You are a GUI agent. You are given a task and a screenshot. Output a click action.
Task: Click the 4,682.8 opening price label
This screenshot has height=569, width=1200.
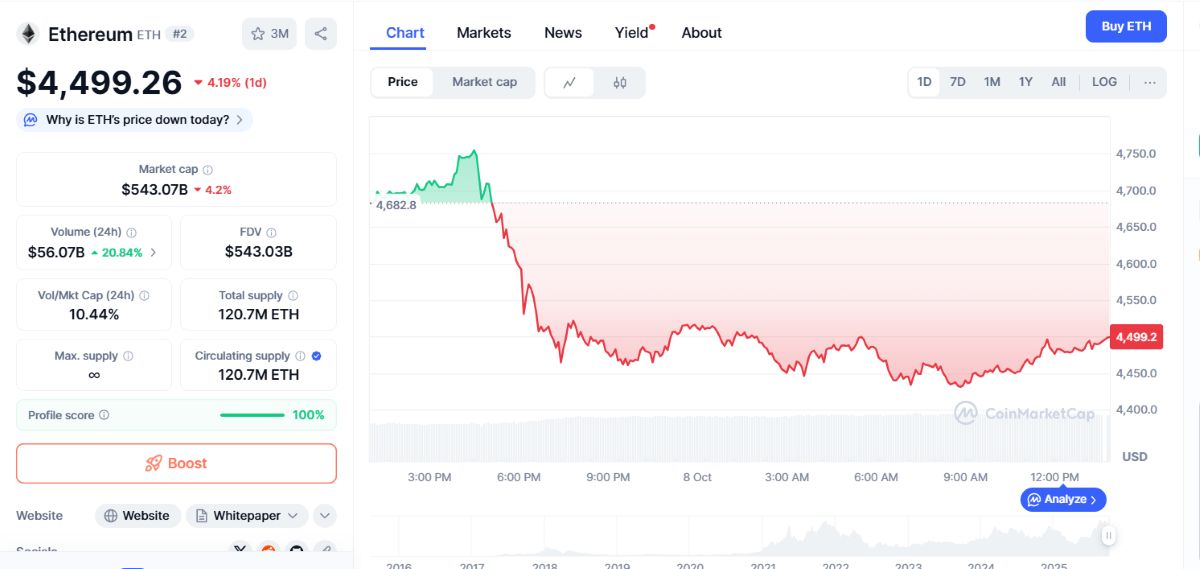point(396,204)
